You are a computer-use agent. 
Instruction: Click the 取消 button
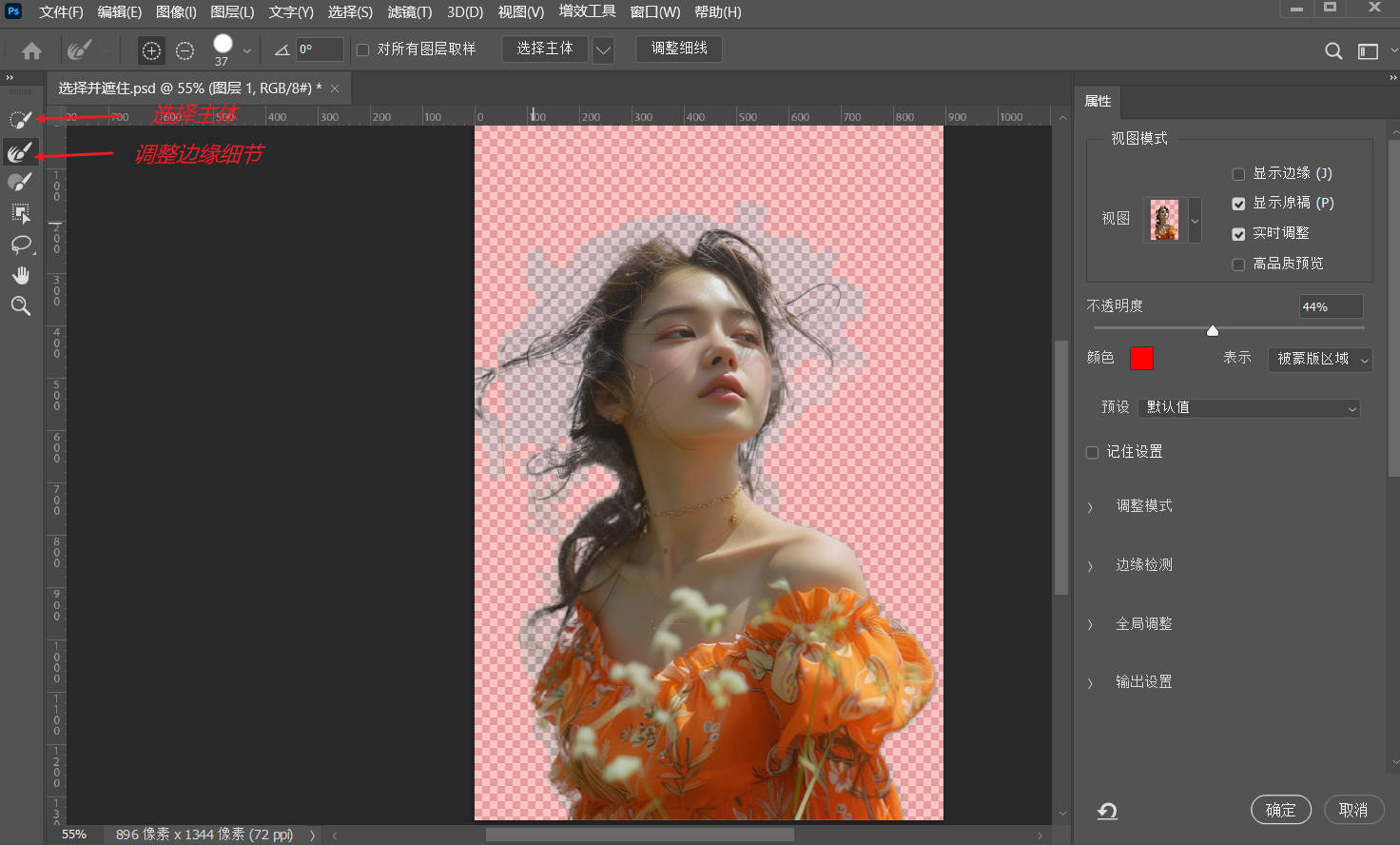click(x=1352, y=810)
